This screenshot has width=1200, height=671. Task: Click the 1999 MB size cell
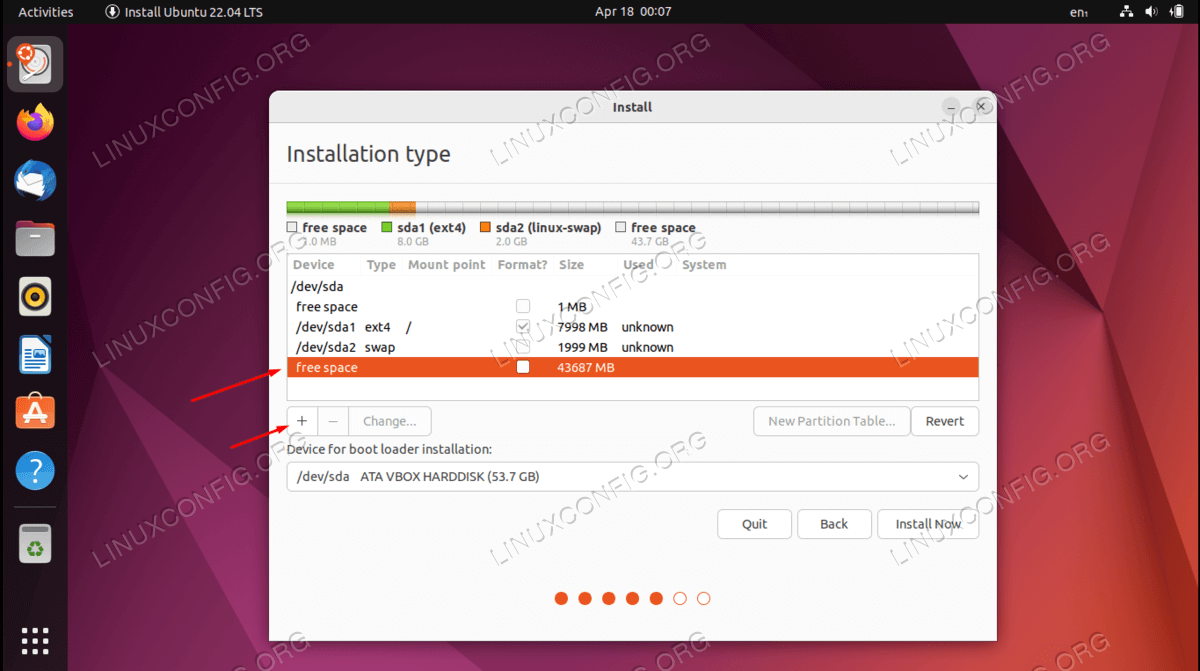[582, 347]
